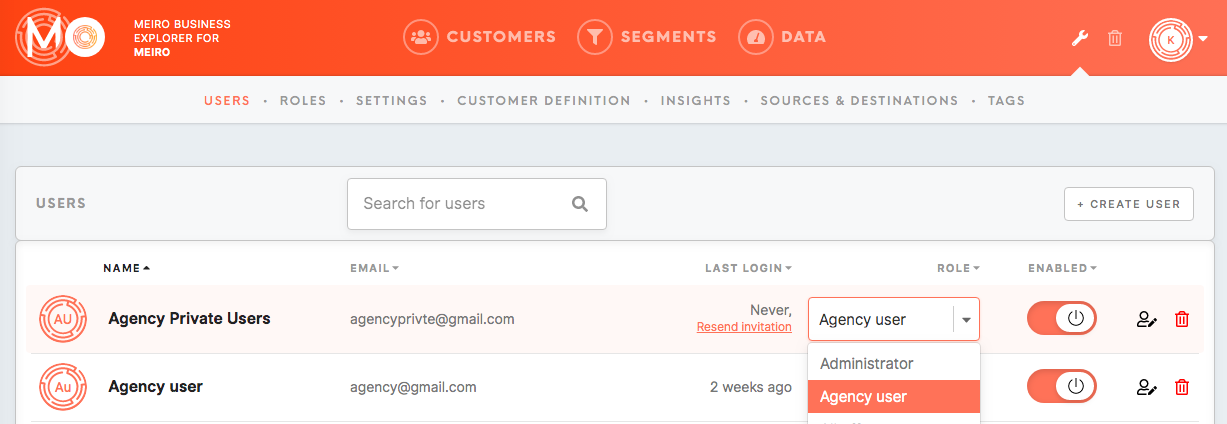Switch to the Users tab
Viewport: 1227px width, 424px height.
227,101
